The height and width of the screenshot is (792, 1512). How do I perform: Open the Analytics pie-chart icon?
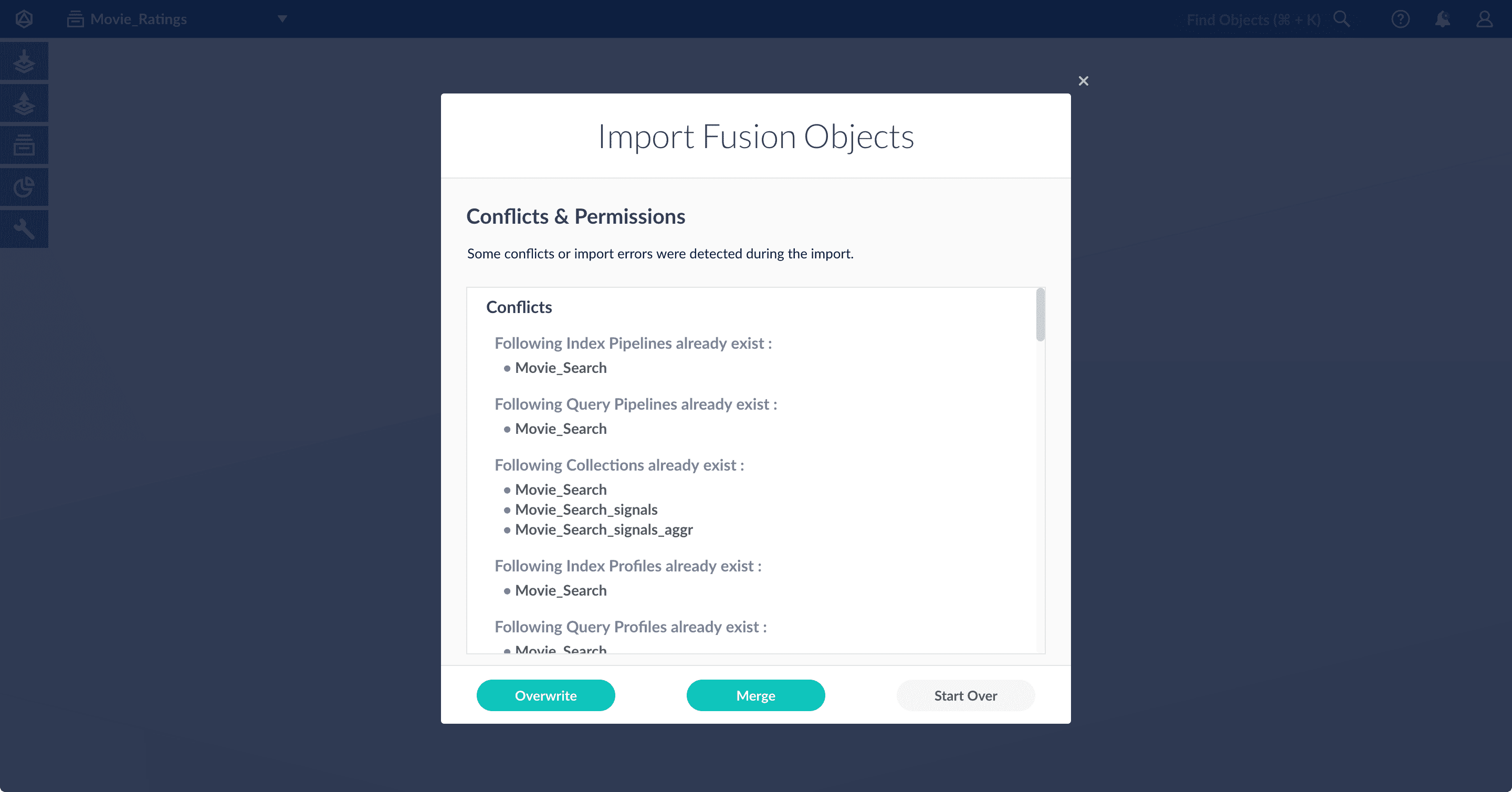(x=24, y=186)
